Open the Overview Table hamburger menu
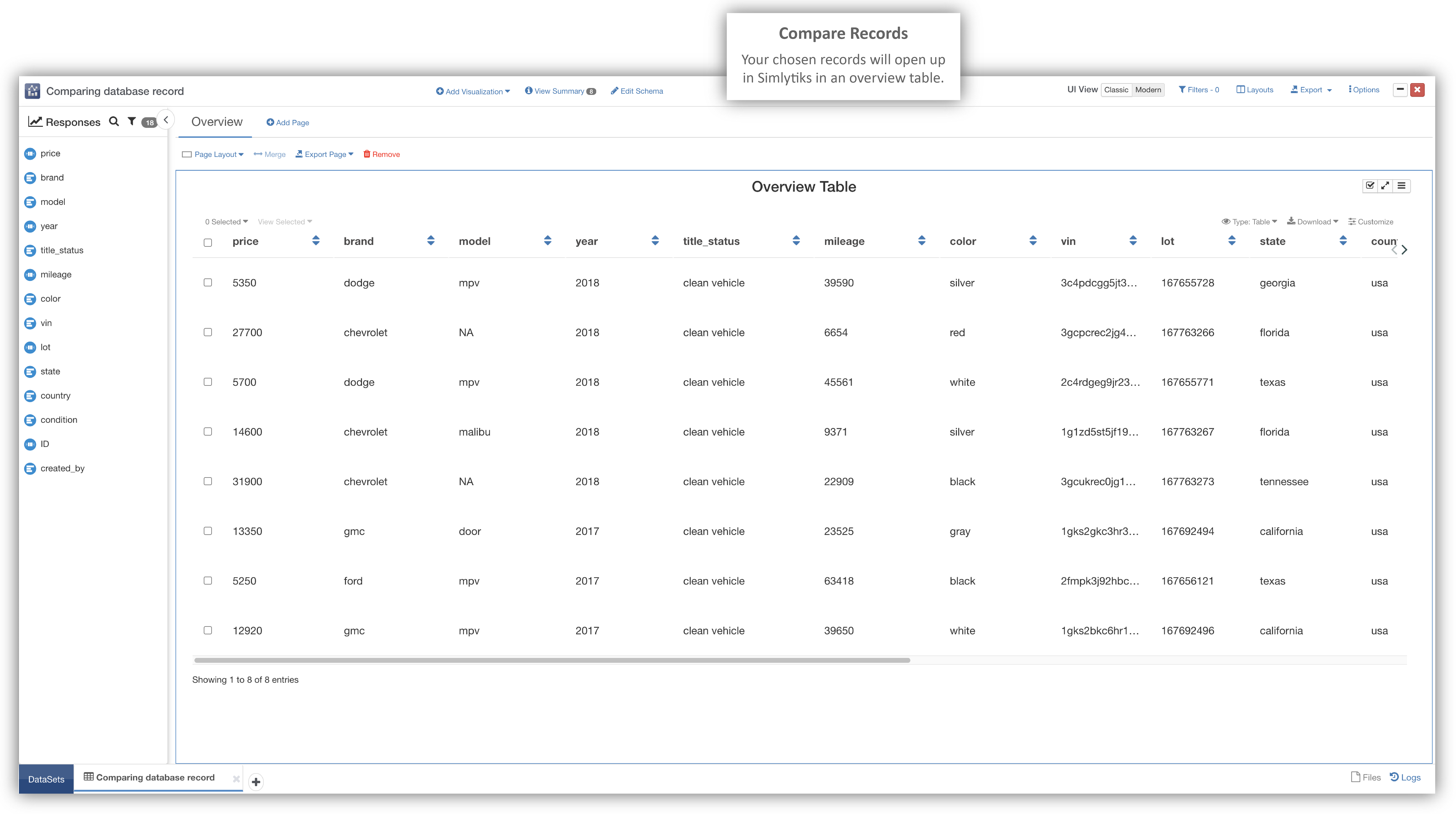Viewport: 1456px width, 814px height. click(1402, 186)
